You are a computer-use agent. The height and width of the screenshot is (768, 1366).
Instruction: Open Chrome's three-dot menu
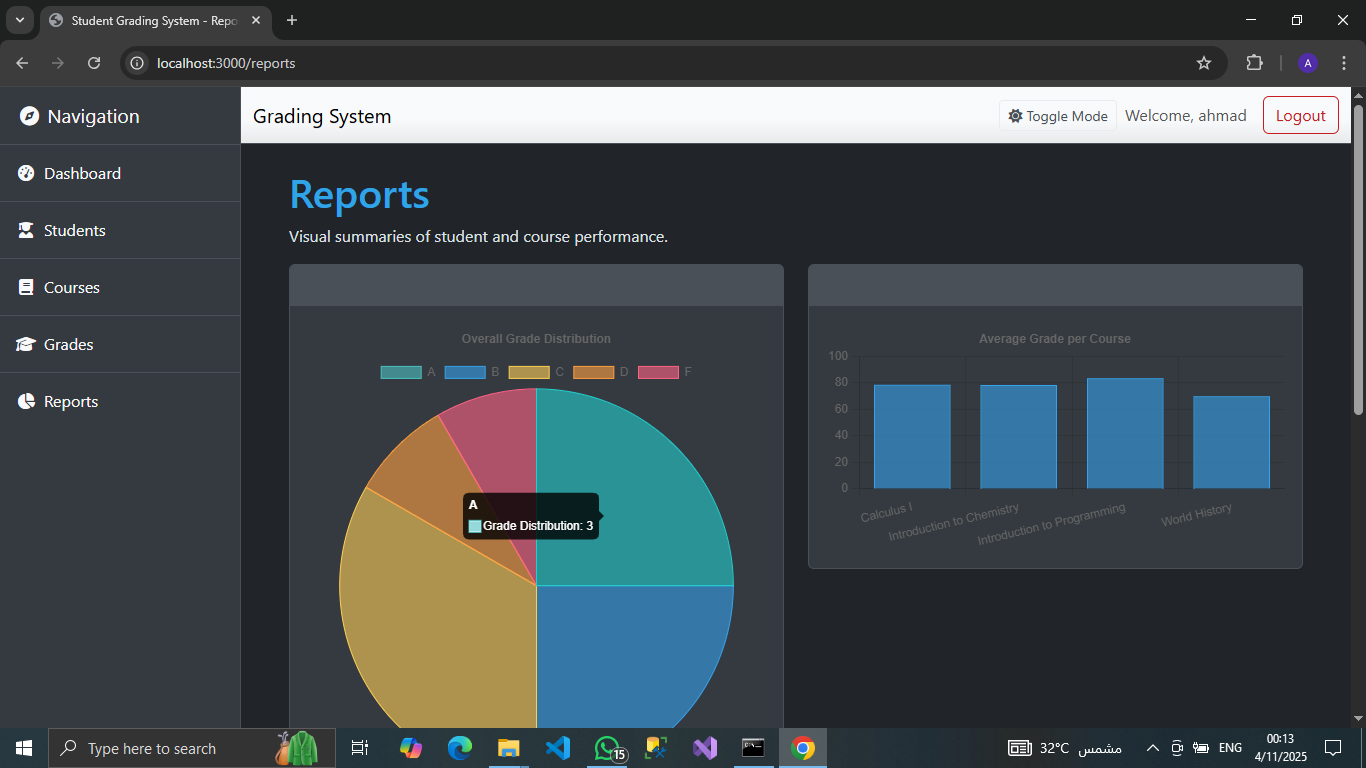1343,63
